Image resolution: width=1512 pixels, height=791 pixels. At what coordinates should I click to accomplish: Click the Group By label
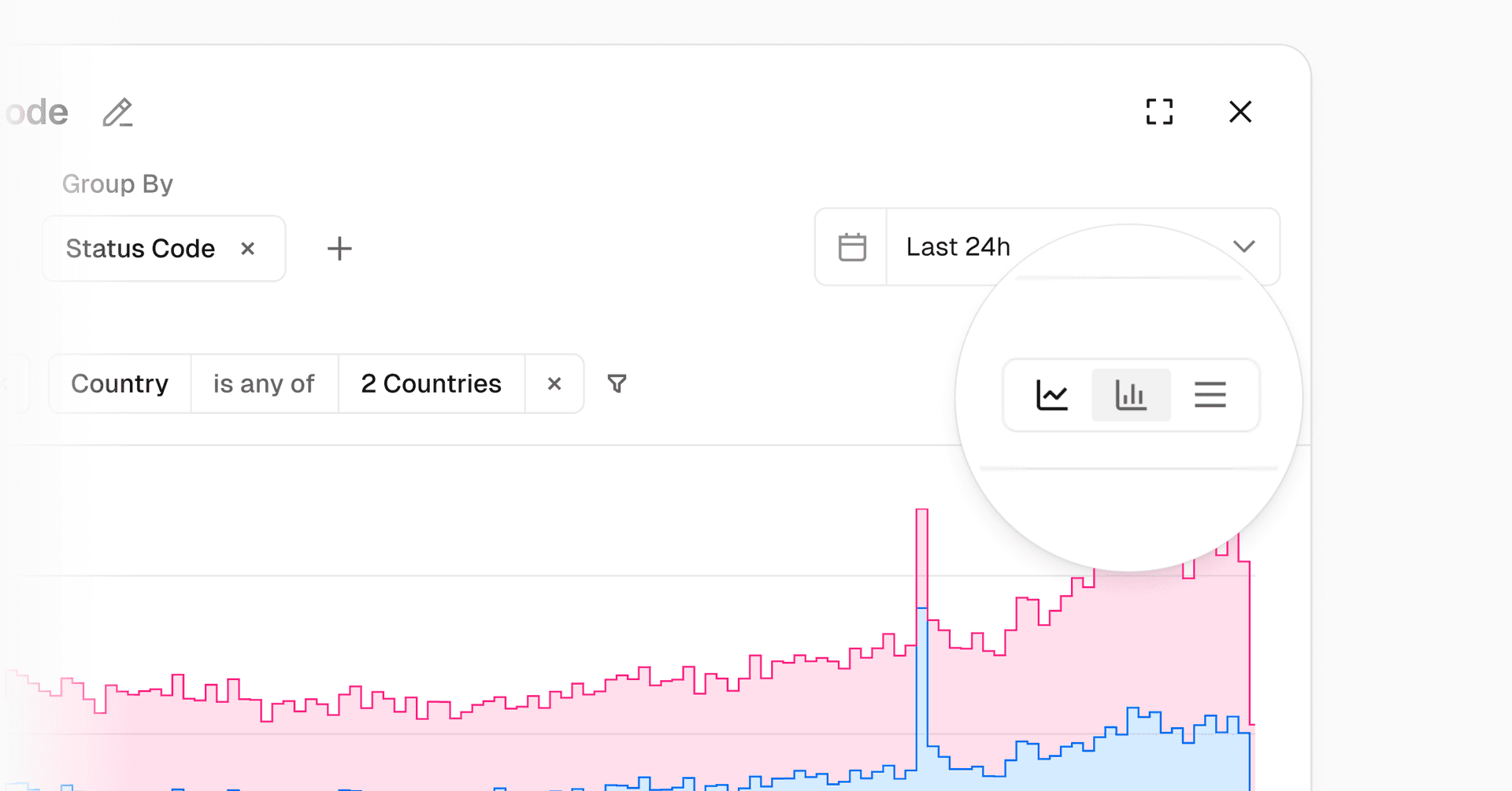(x=117, y=184)
